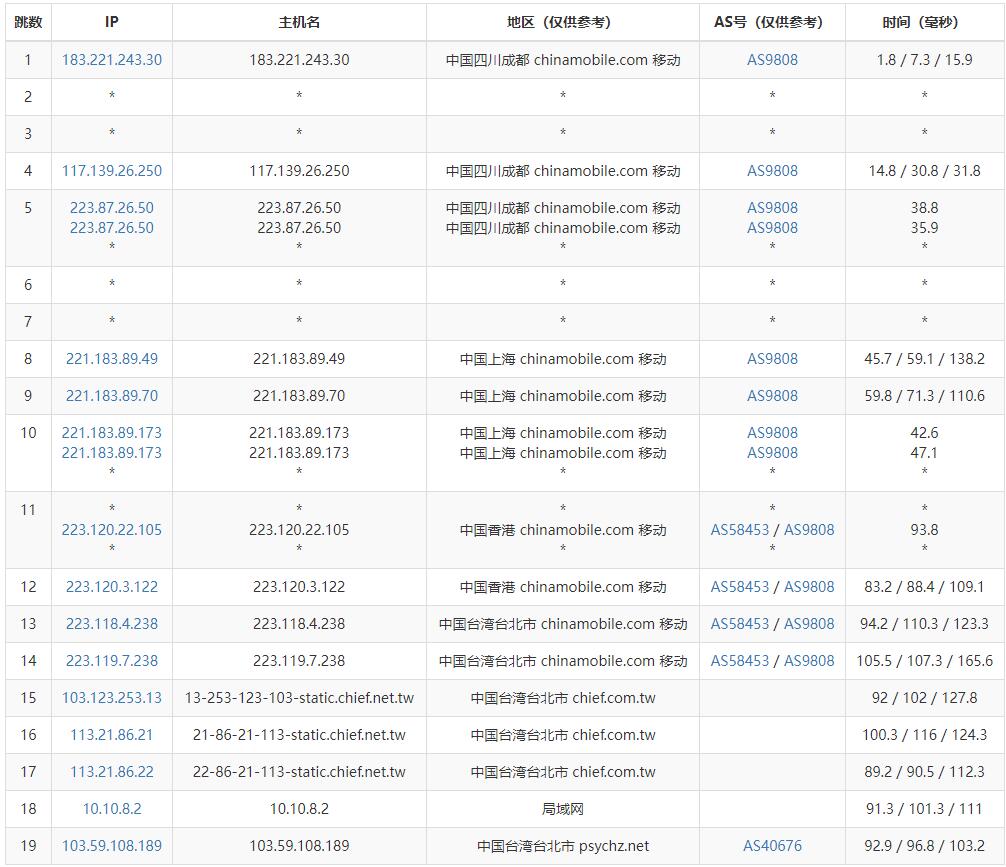Screen dimensions: 1006x867
Task: Select region text 局域网
Action: [563, 809]
